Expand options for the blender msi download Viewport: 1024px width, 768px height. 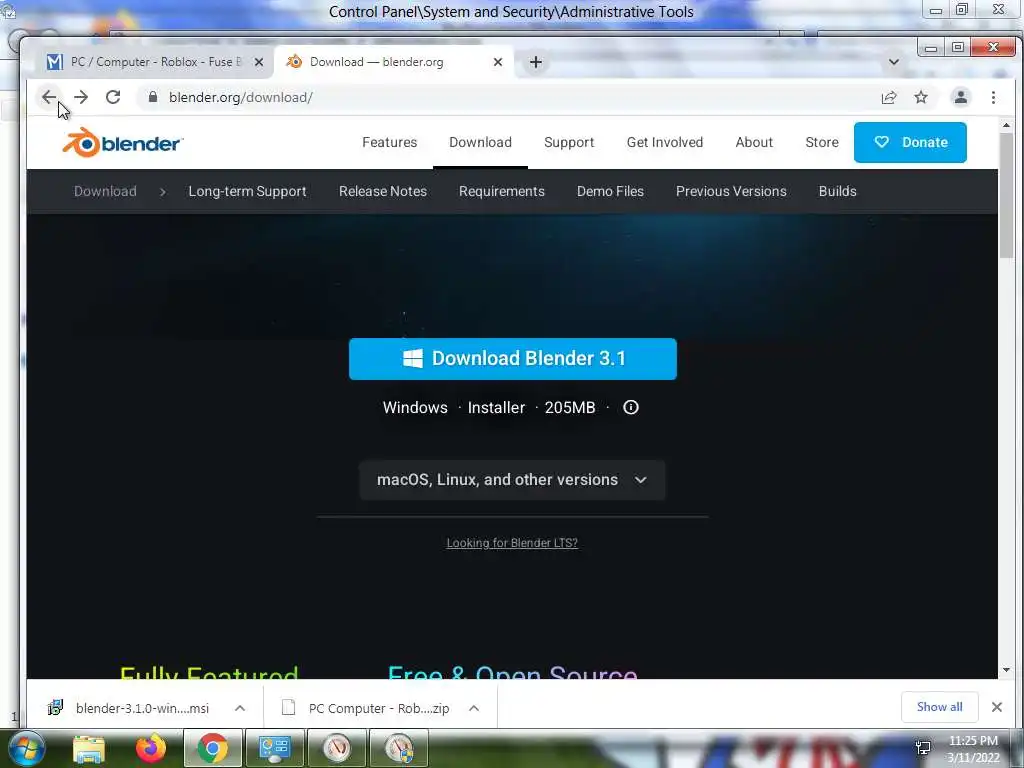pos(240,708)
